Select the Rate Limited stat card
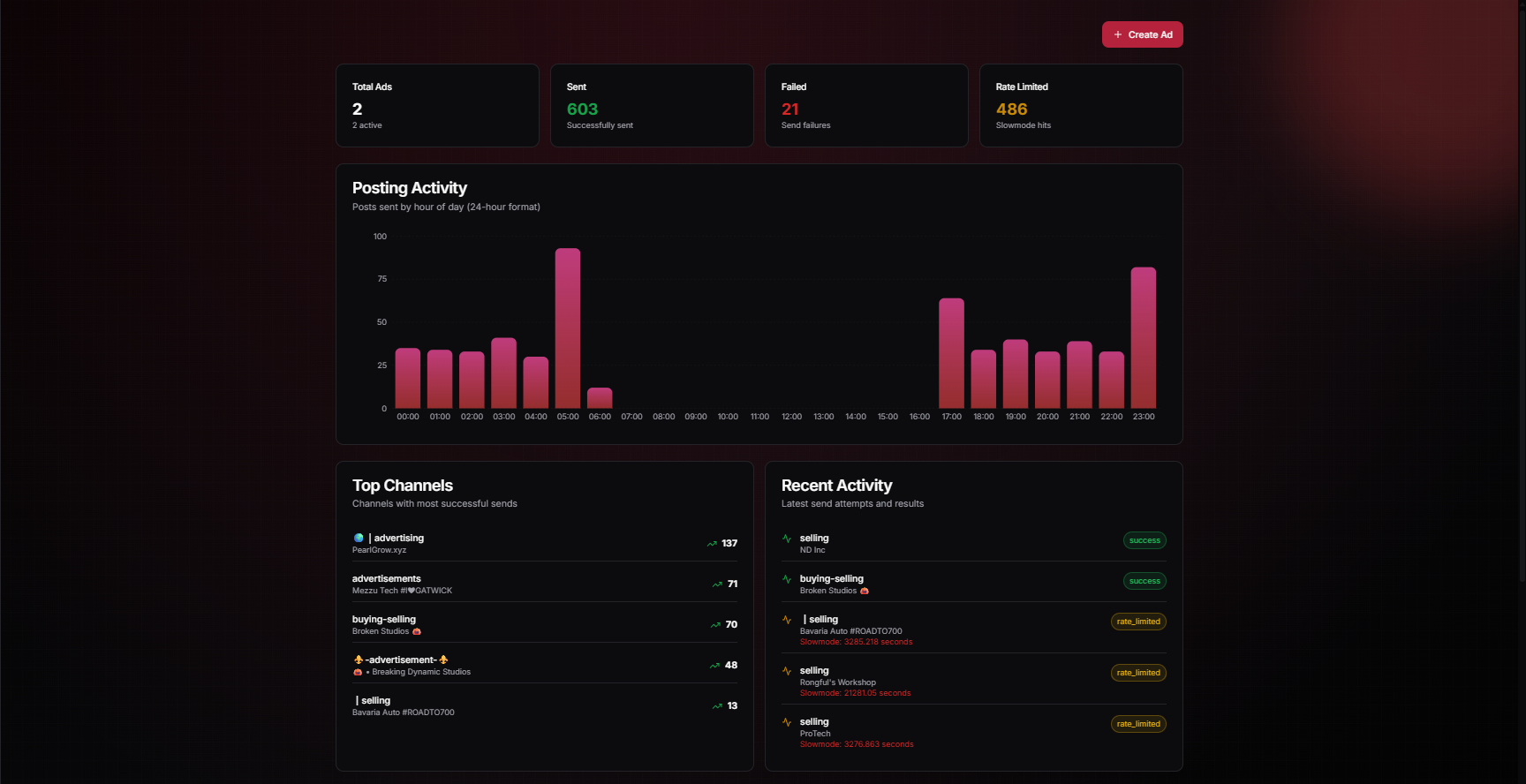Image resolution: width=1526 pixels, height=784 pixels. (x=1081, y=105)
